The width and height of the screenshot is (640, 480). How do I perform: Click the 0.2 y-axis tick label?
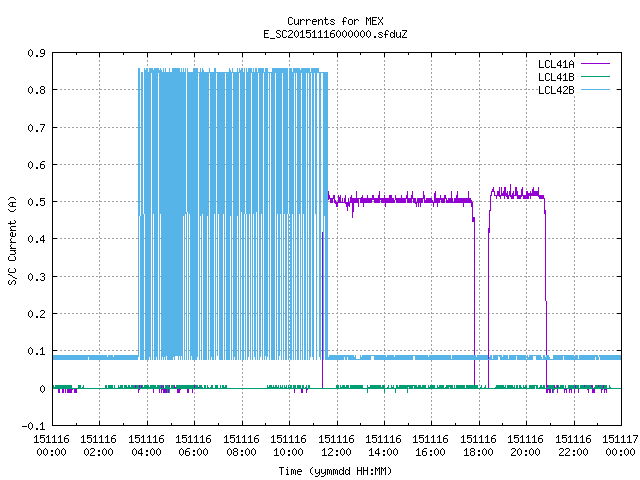click(x=36, y=314)
